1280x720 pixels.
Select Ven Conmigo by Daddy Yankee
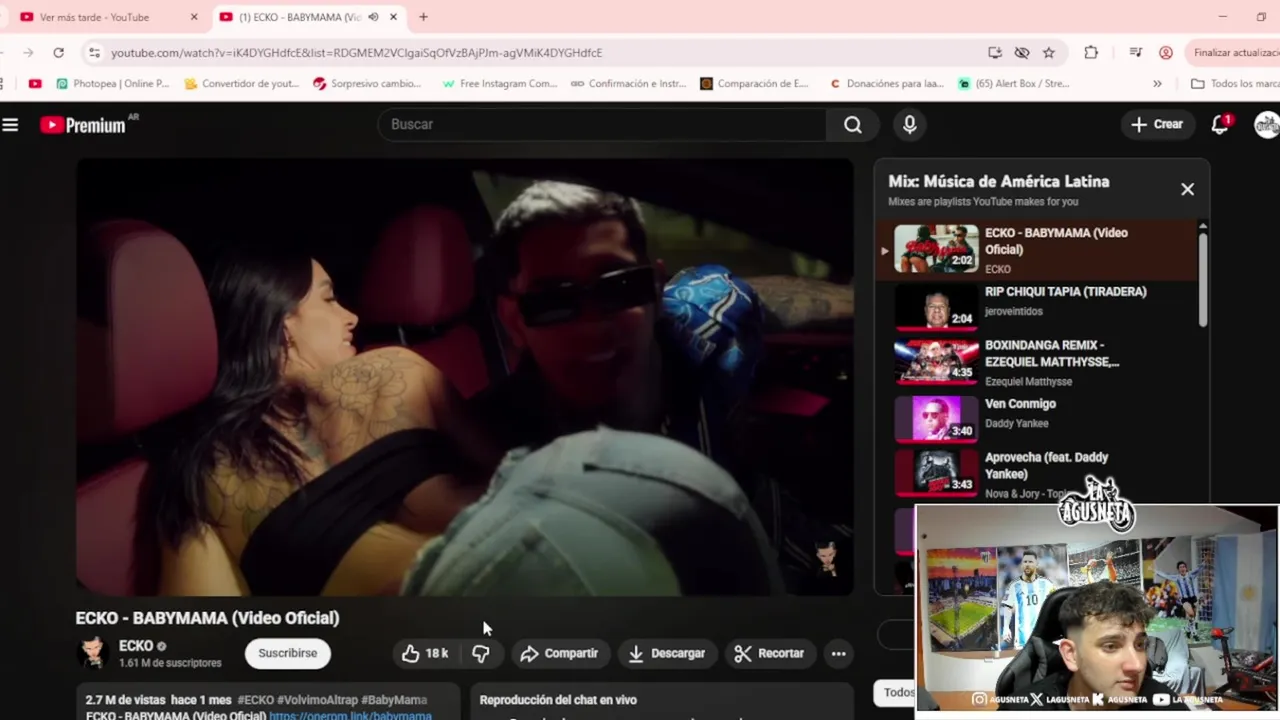[x=1036, y=417]
